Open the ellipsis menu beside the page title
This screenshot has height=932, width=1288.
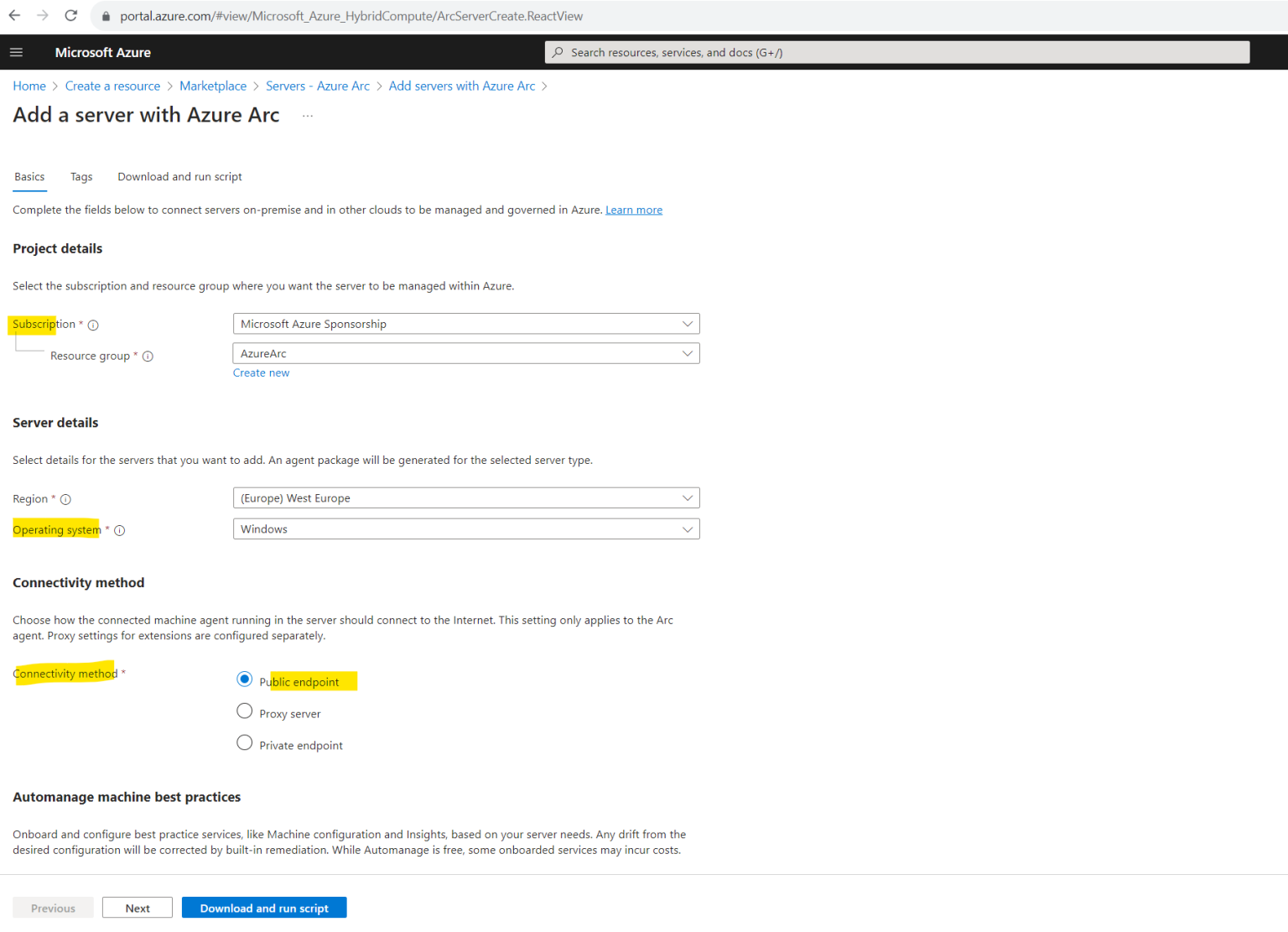(x=307, y=115)
